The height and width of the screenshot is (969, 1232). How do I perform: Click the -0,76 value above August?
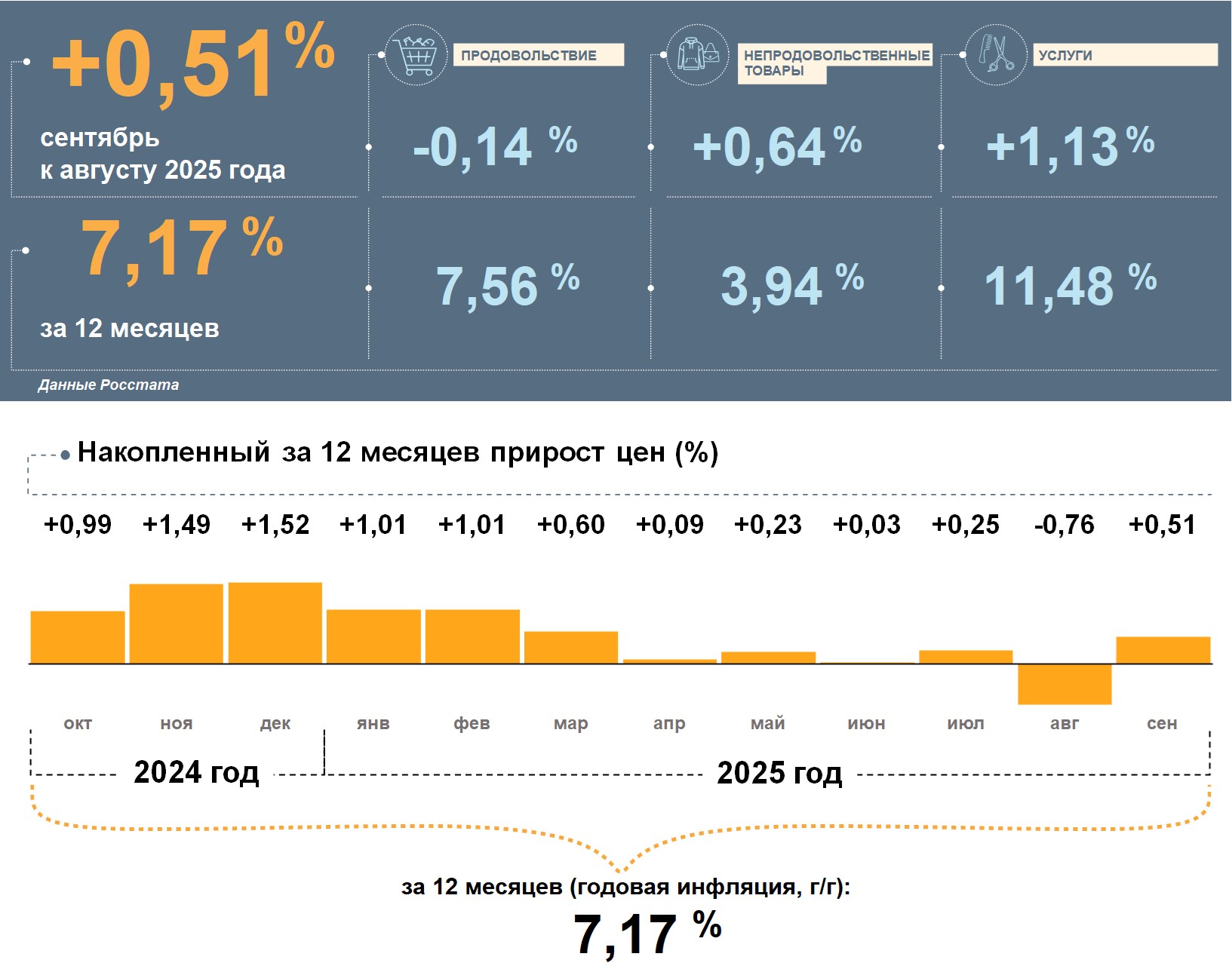point(1064,524)
